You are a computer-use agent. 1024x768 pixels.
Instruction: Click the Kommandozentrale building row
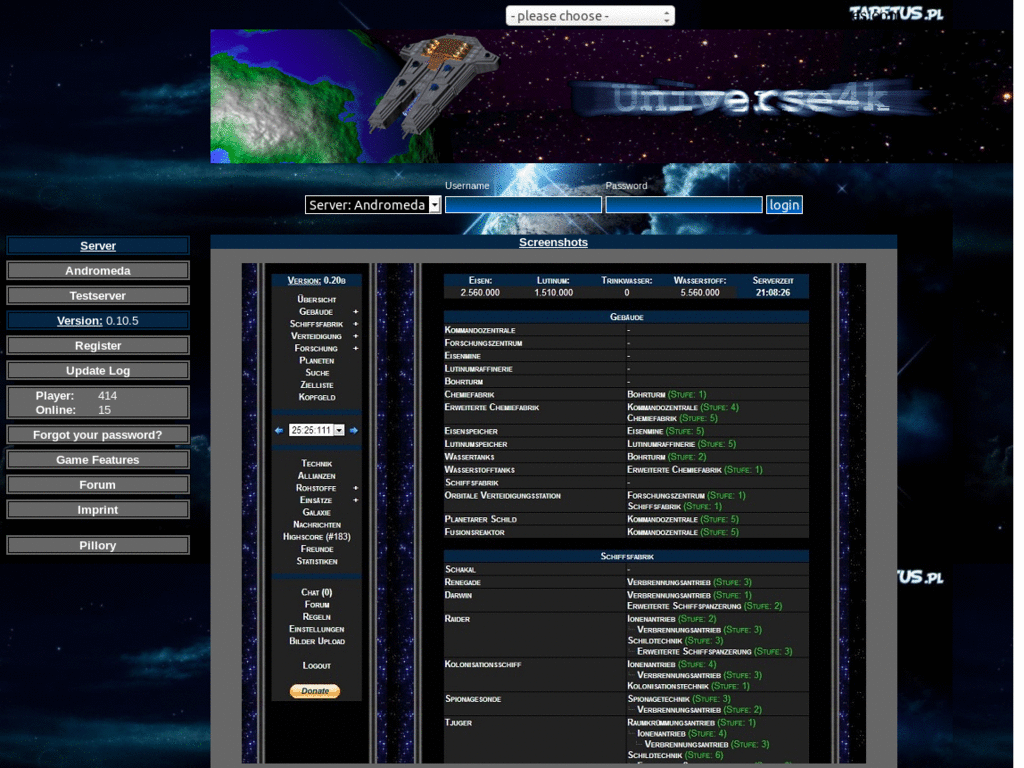[x=626, y=330]
